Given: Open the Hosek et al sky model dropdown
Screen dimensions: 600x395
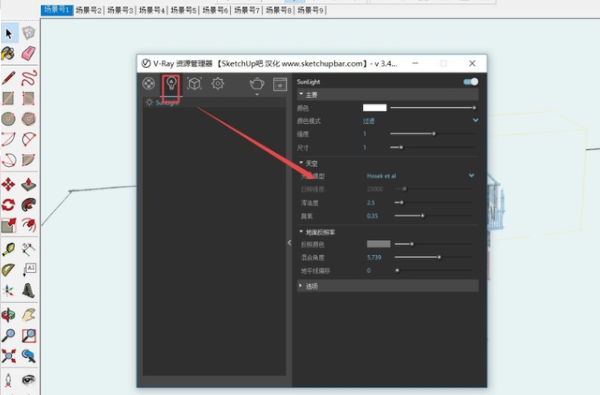Looking at the screenshot, I should pyautogui.click(x=420, y=176).
